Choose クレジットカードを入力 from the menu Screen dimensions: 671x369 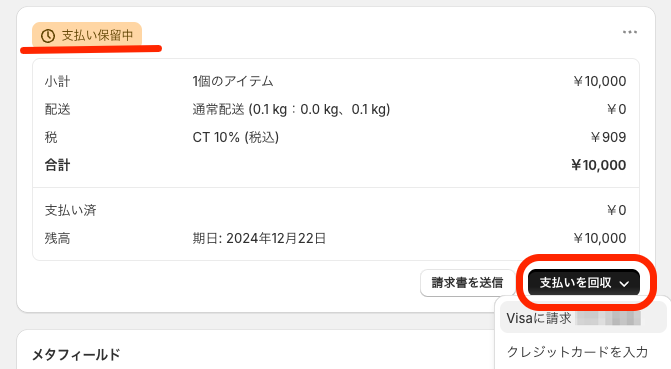coord(577,352)
